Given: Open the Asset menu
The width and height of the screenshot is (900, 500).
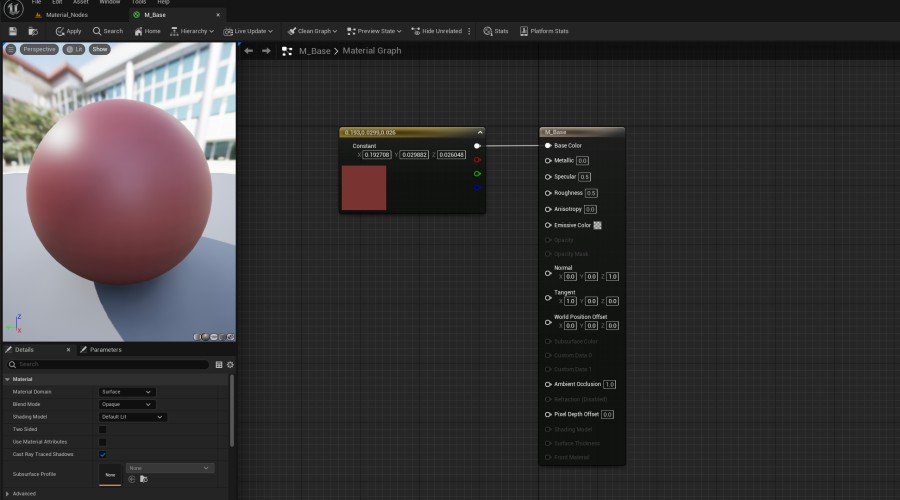Looking at the screenshot, I should pos(81,2).
